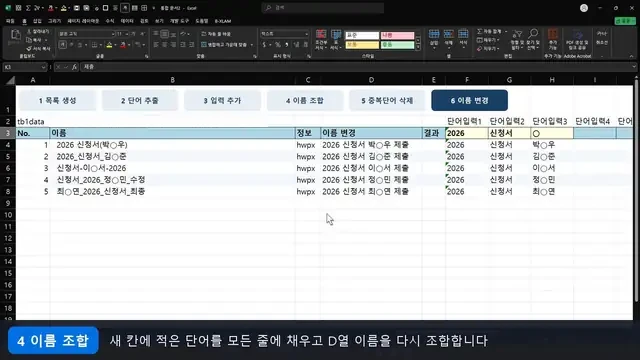This screenshot has height=360, width=640.
Task: Switch to the 수식 (Formulas) tab
Action: 110,21
